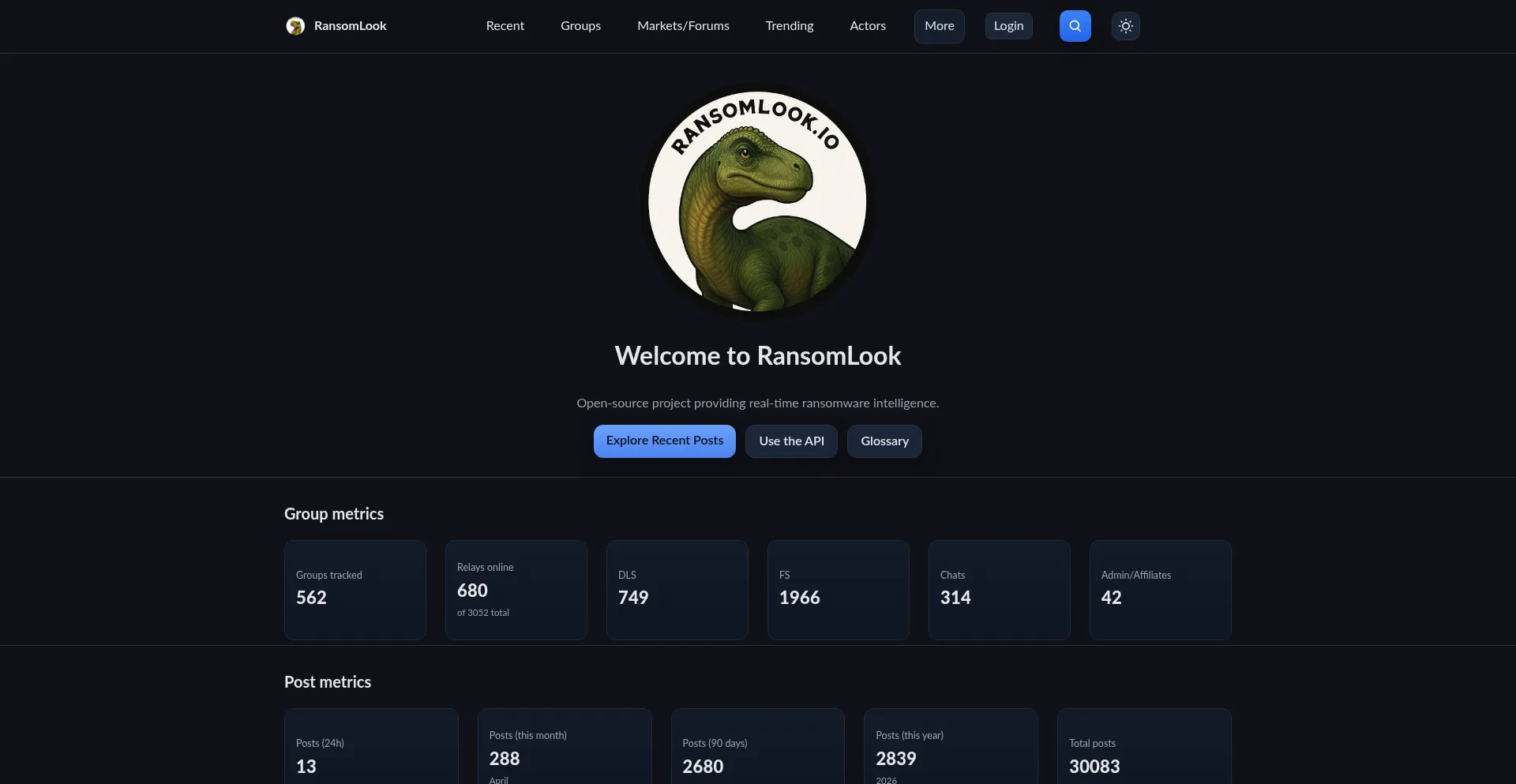This screenshot has width=1516, height=784.
Task: Click the RansomLook brand name link
Action: 350,26
